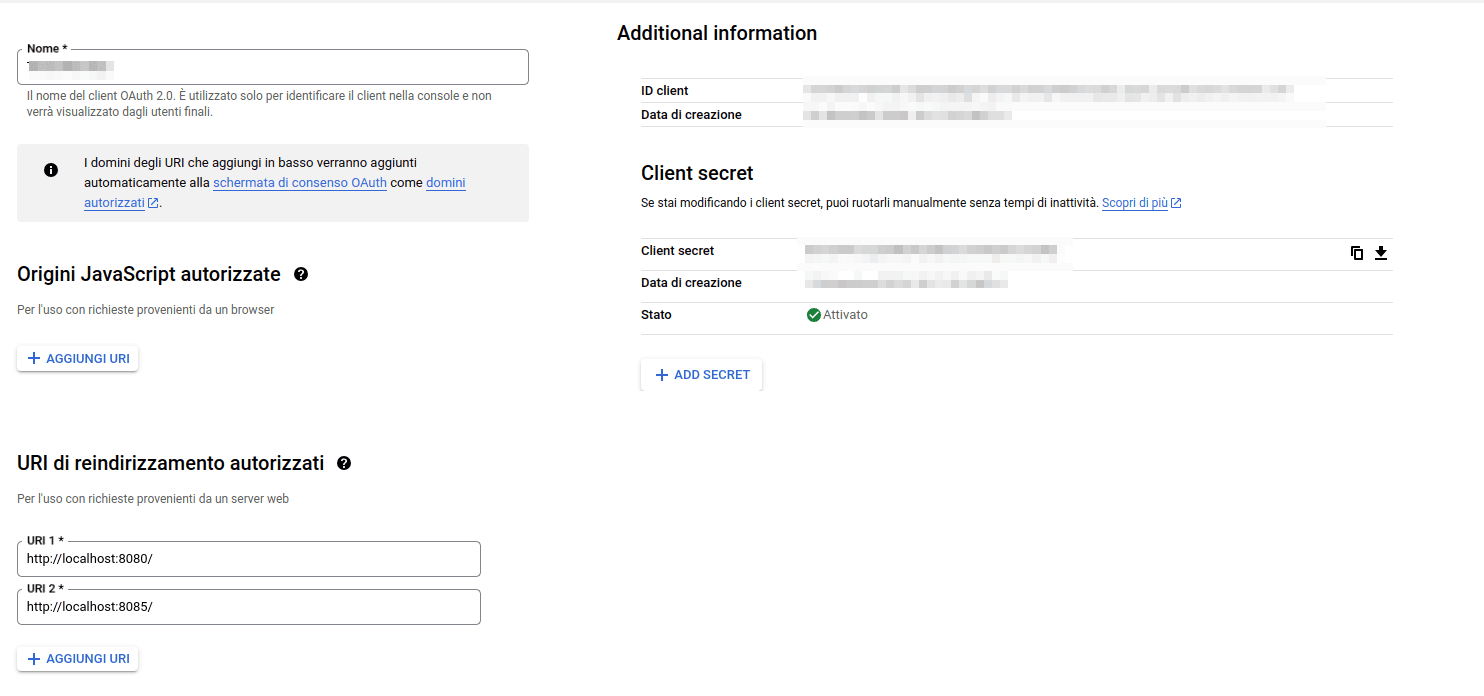Click the Attivato status text

point(845,315)
